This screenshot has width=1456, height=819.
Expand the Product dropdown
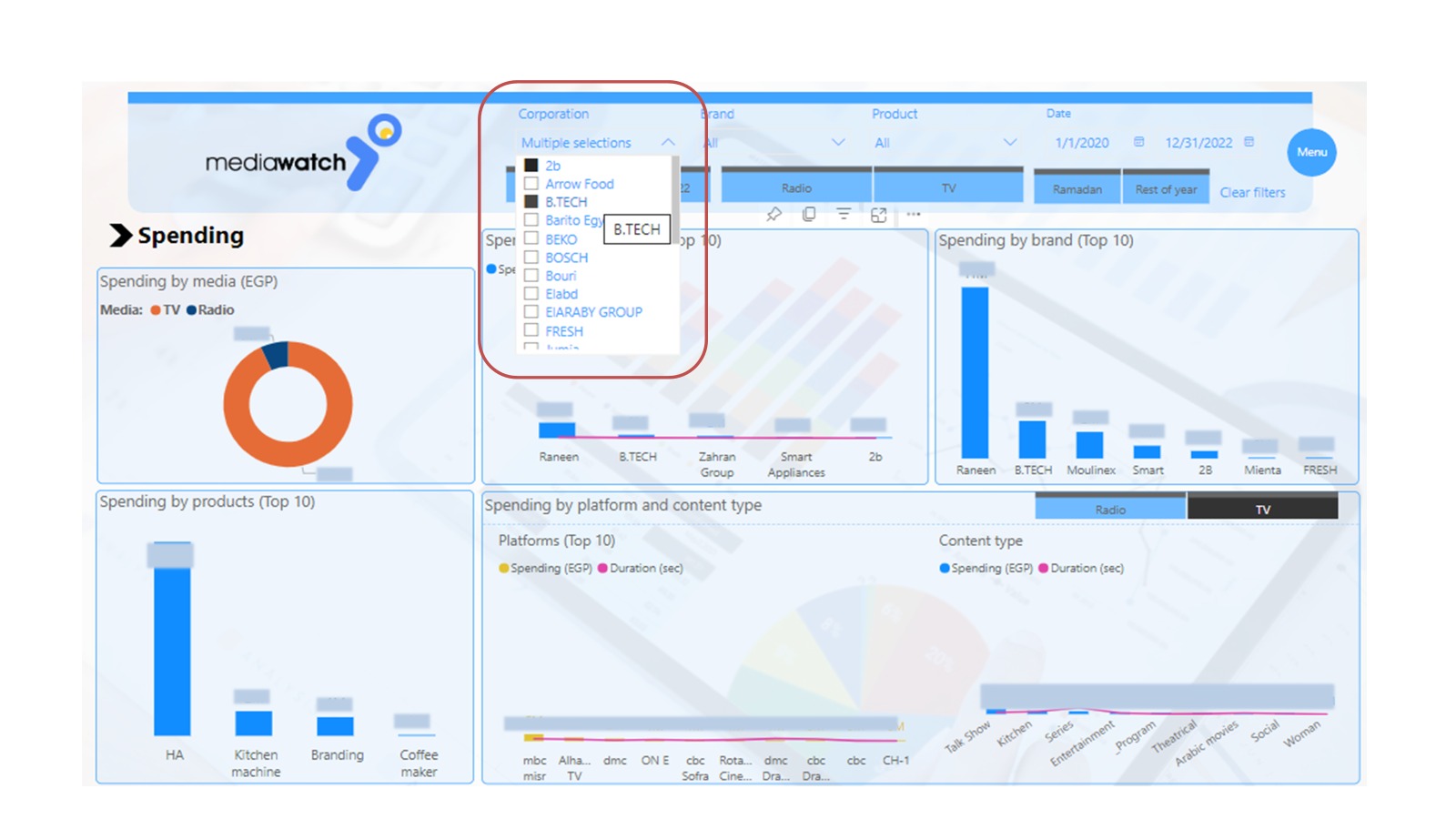(x=1009, y=143)
